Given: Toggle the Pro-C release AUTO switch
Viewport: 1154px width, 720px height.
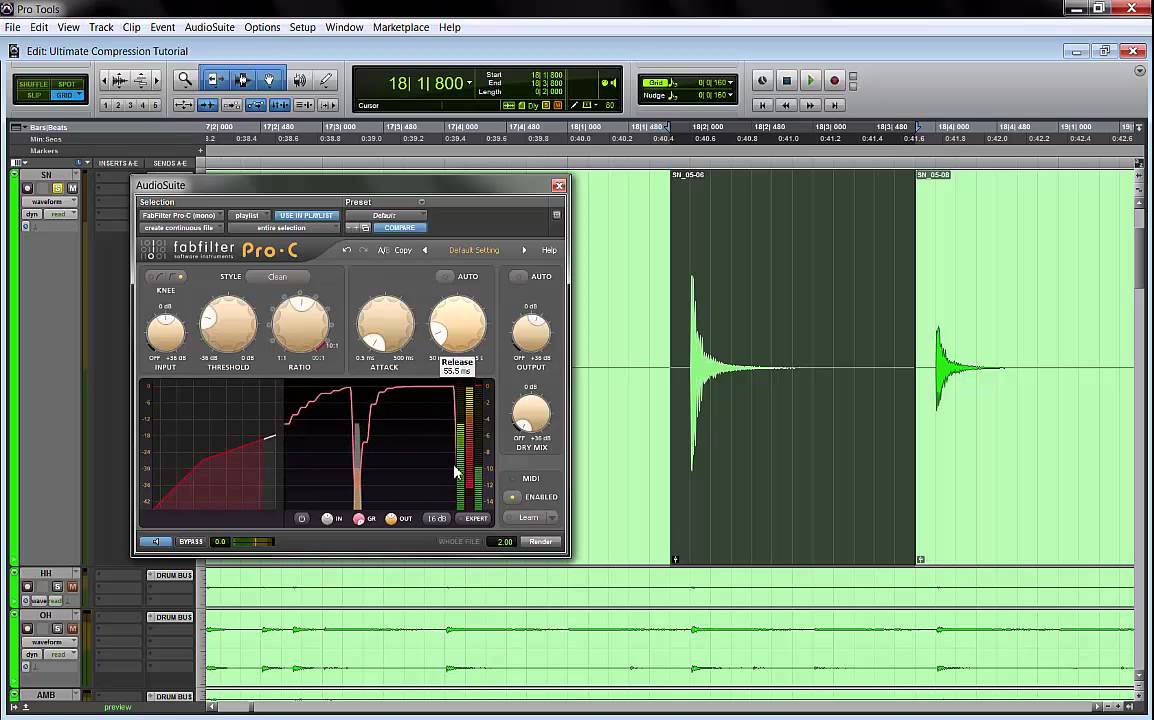Looking at the screenshot, I should [445, 277].
